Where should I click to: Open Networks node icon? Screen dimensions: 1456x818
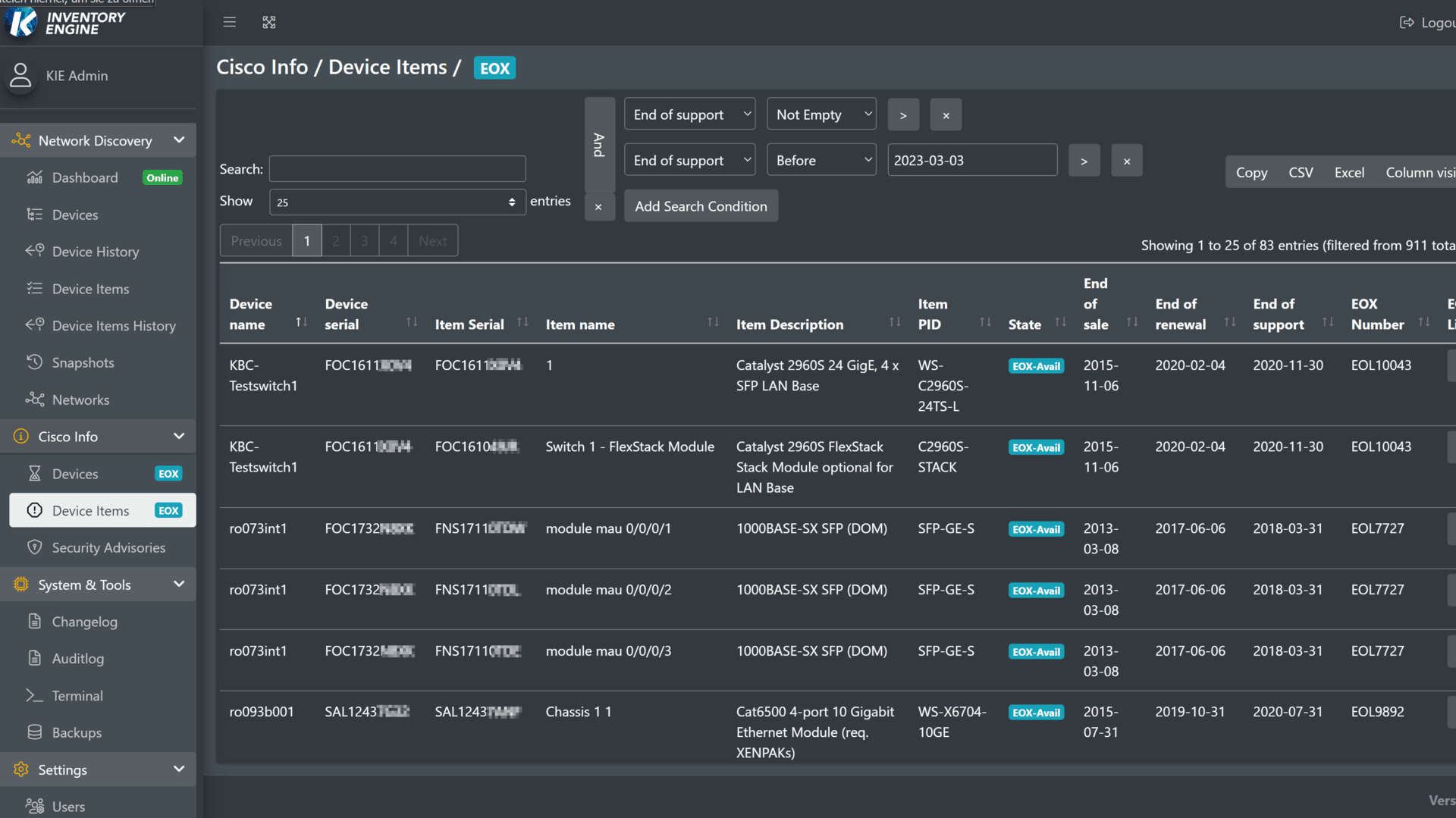(35, 400)
